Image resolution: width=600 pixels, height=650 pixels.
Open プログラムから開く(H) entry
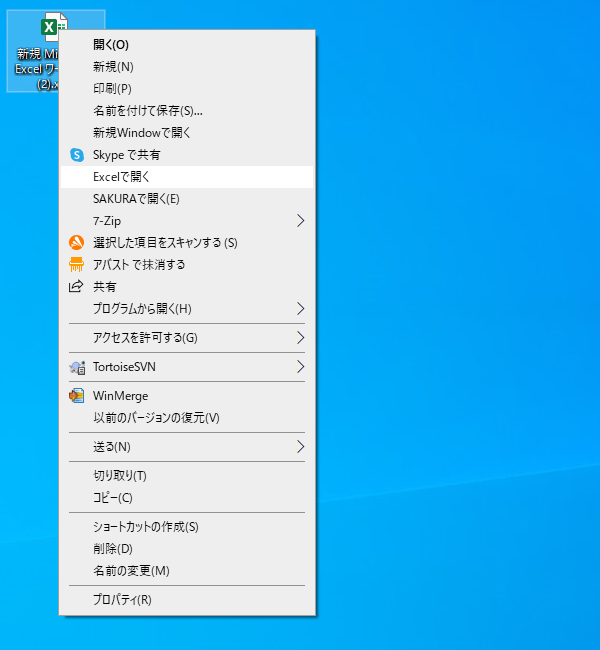pos(187,308)
